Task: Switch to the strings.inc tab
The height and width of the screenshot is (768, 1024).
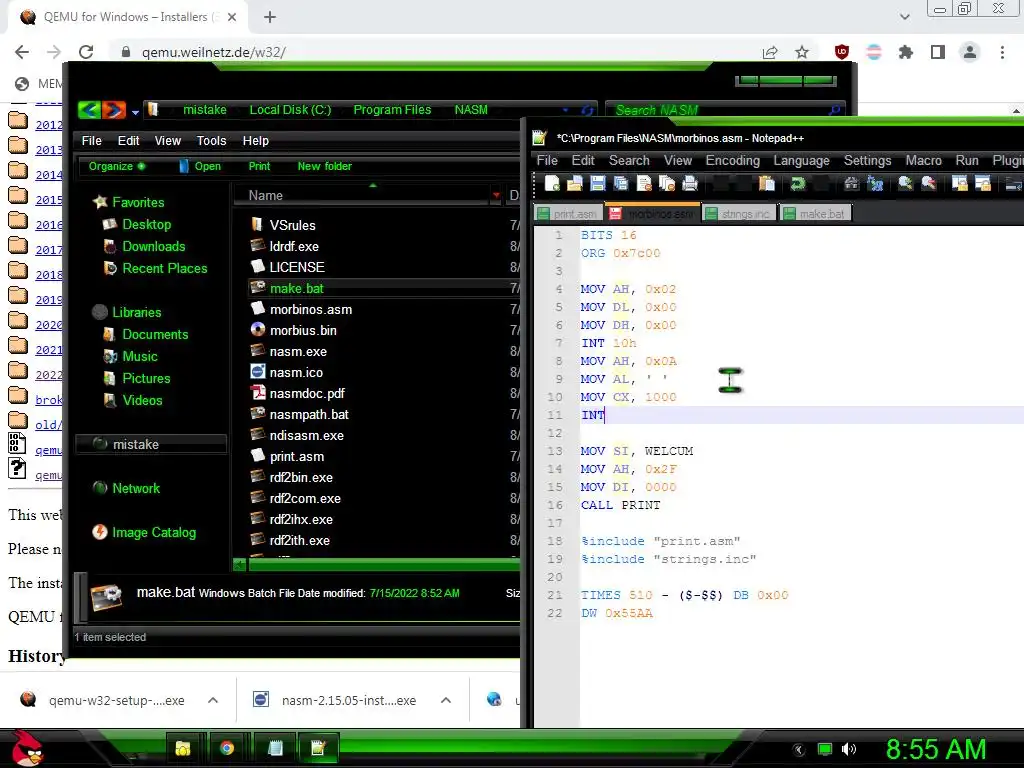Action: (x=739, y=214)
